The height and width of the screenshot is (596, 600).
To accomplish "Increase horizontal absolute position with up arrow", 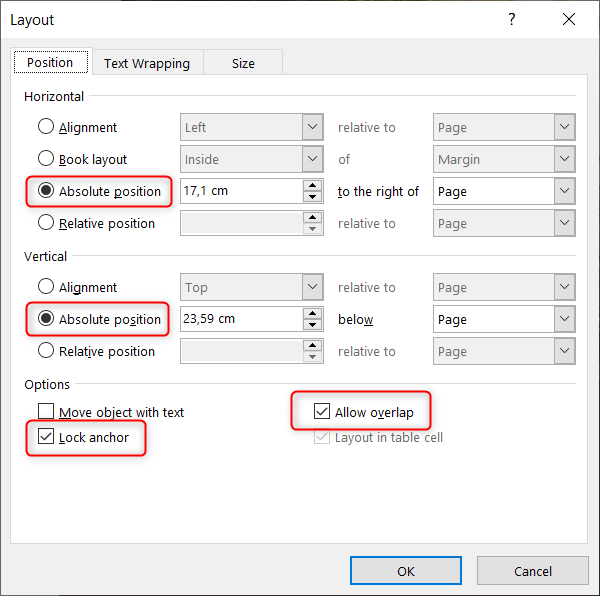I will tap(313, 186).
